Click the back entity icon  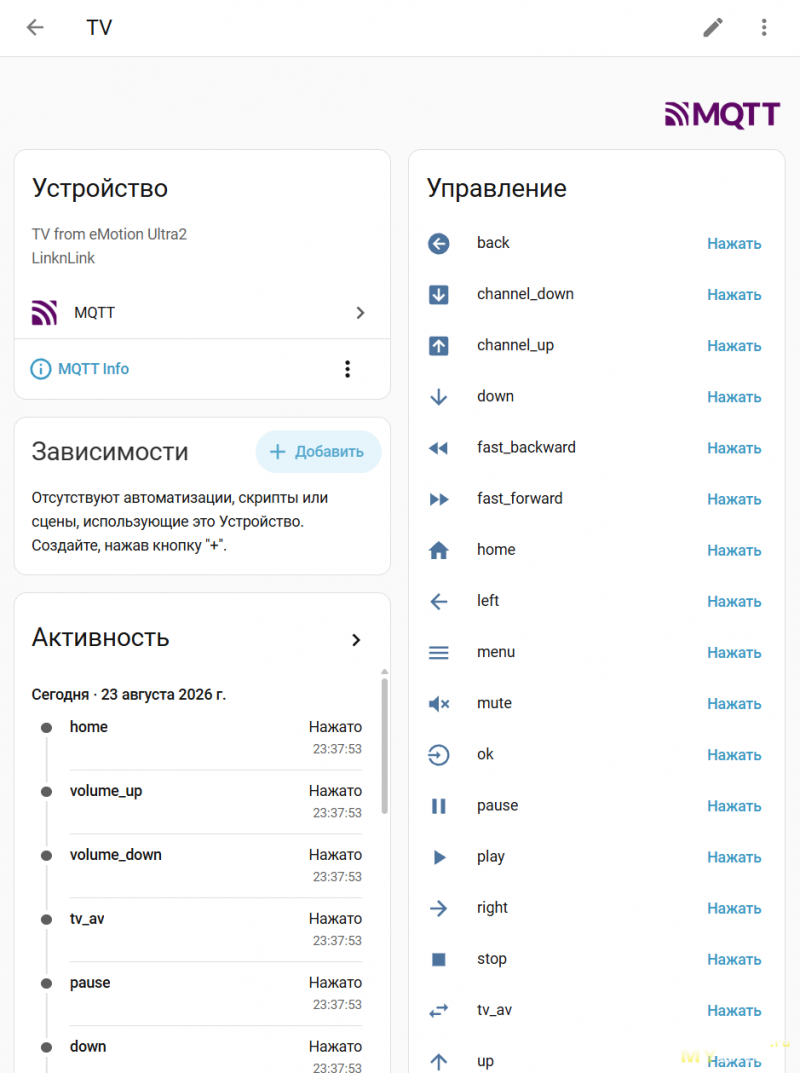439,243
